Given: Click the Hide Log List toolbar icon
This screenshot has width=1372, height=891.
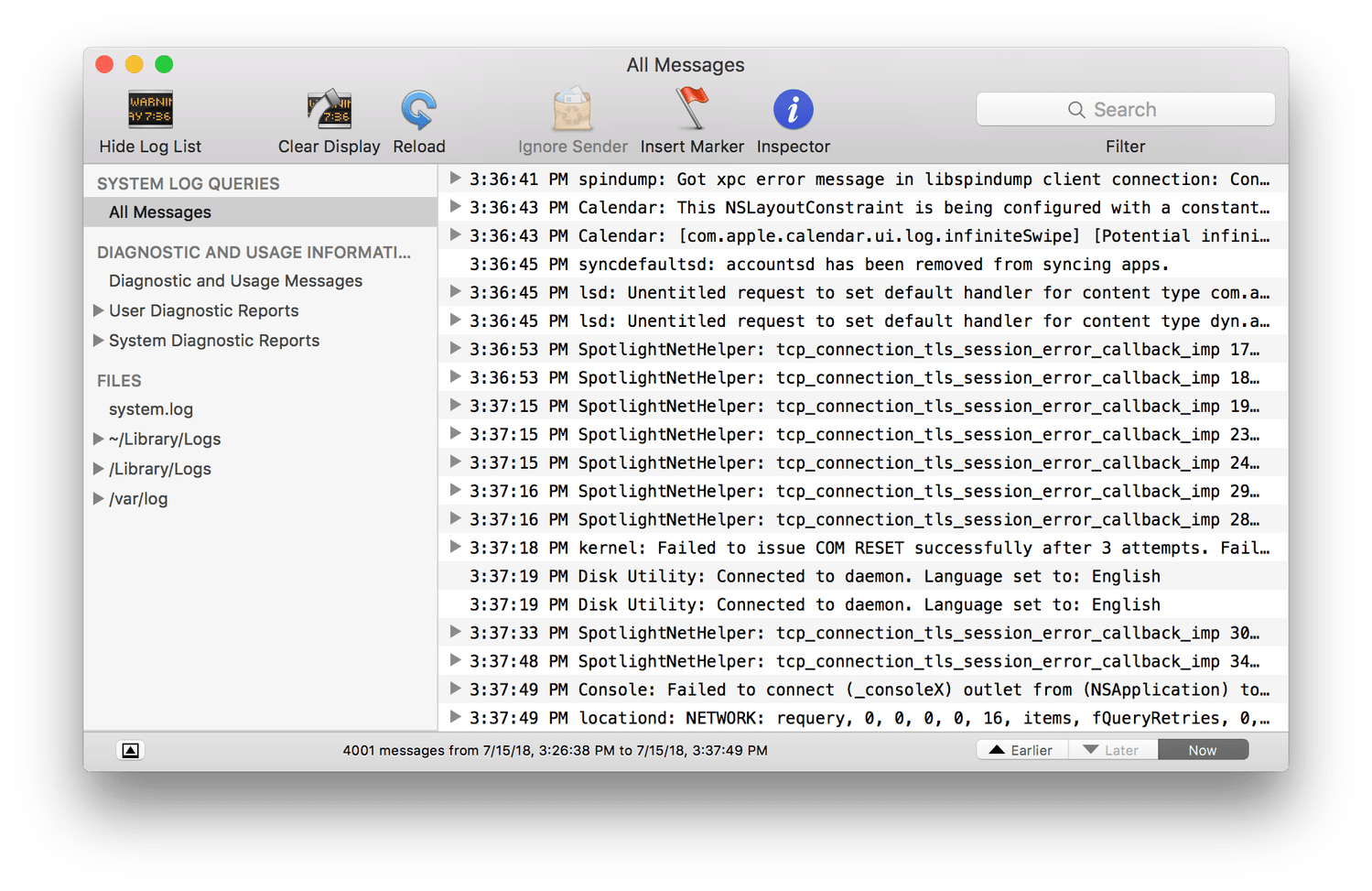Looking at the screenshot, I should pos(150,110).
